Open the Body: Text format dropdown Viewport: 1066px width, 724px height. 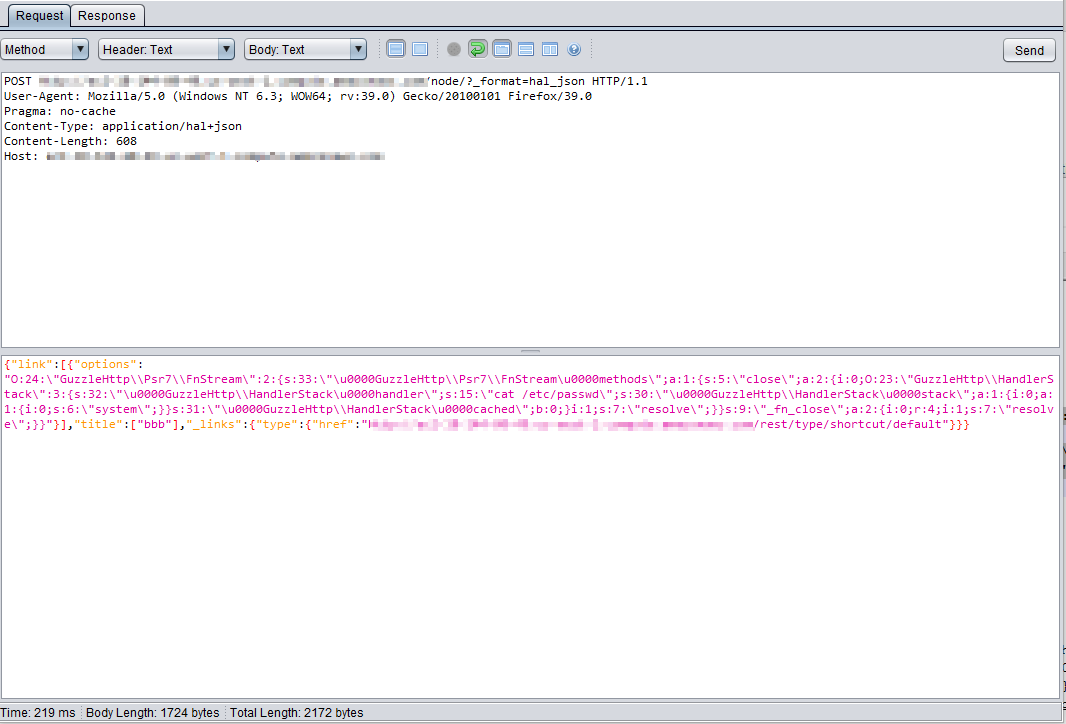(306, 49)
